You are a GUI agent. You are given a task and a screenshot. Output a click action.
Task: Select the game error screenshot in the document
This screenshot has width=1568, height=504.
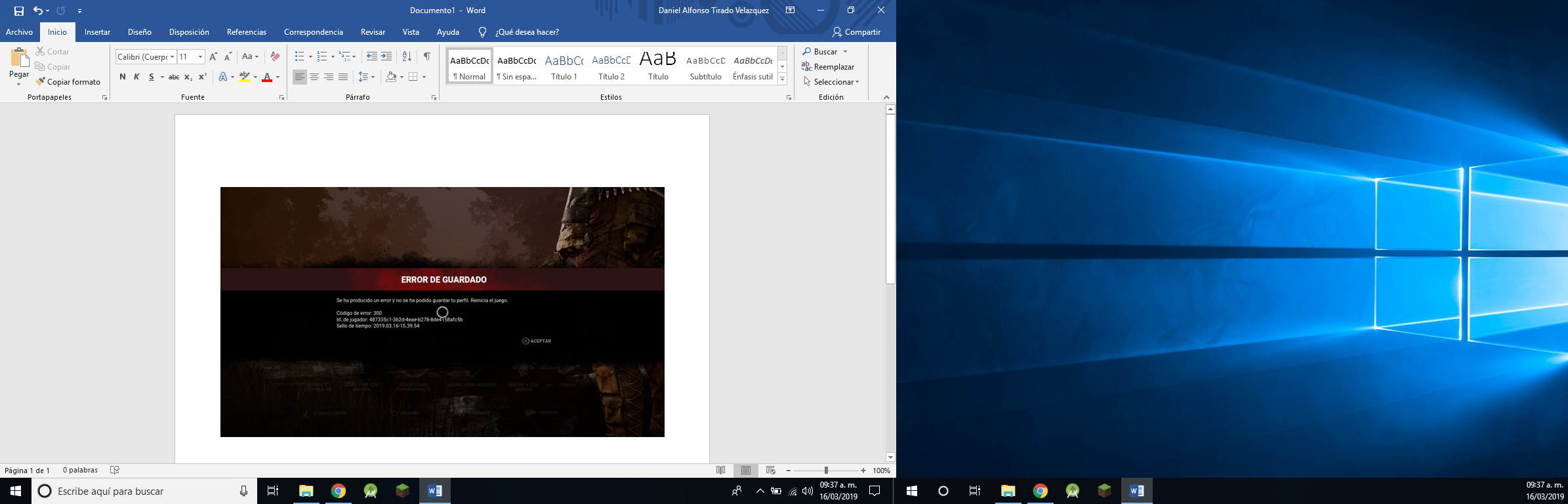(x=442, y=312)
